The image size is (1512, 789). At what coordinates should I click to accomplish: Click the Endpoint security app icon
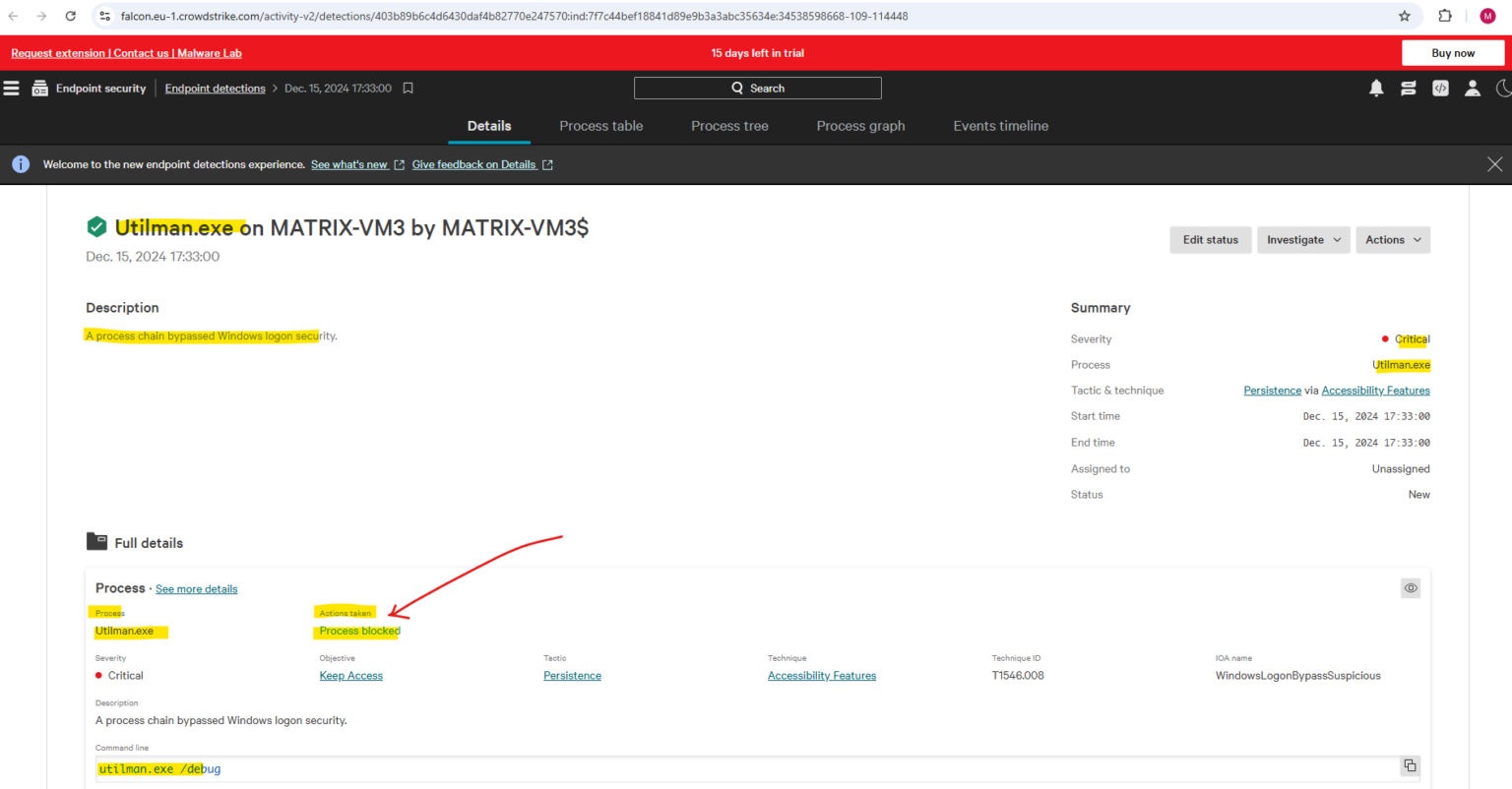[x=39, y=88]
